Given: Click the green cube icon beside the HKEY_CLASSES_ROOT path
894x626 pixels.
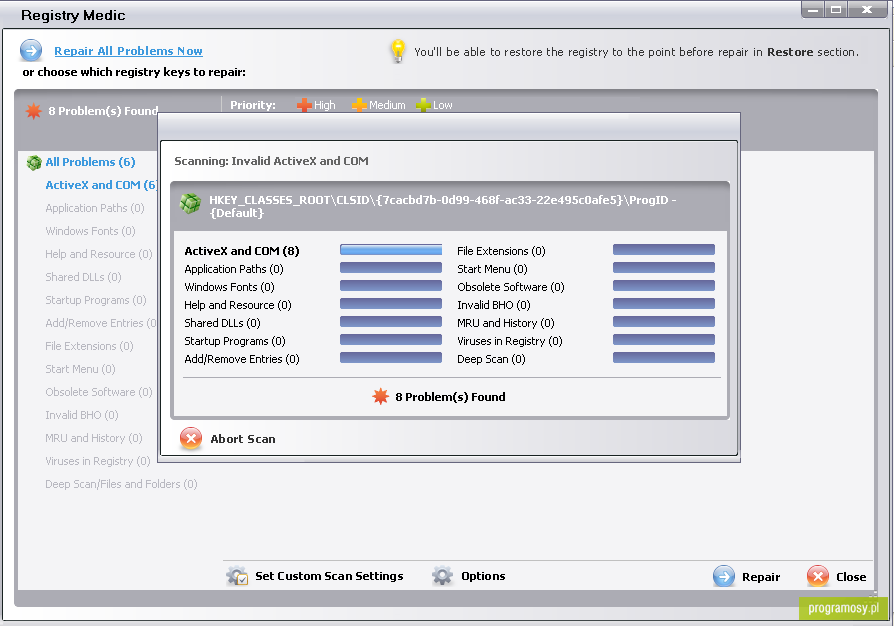Looking at the screenshot, I should point(190,202).
